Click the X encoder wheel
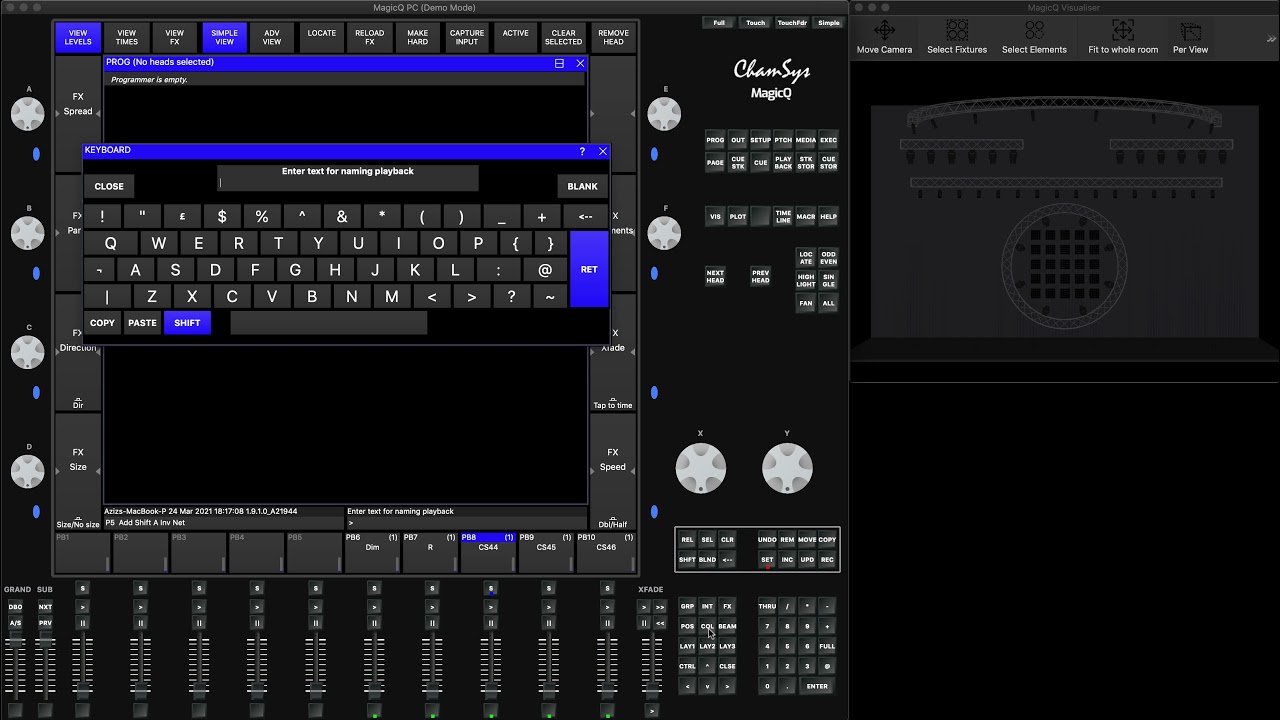1280x720 pixels. [701, 468]
